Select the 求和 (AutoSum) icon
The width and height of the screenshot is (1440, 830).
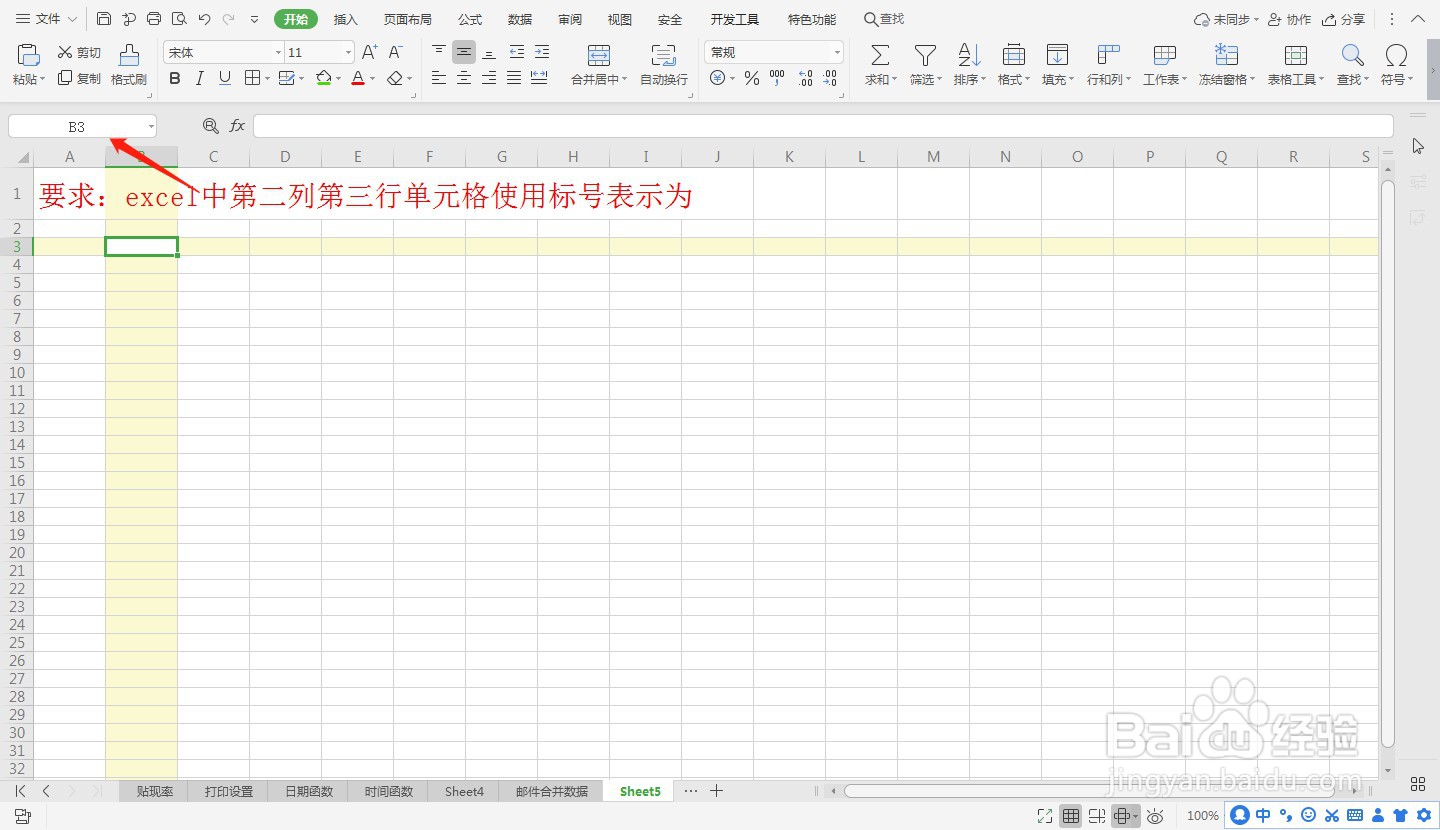pyautogui.click(x=878, y=56)
